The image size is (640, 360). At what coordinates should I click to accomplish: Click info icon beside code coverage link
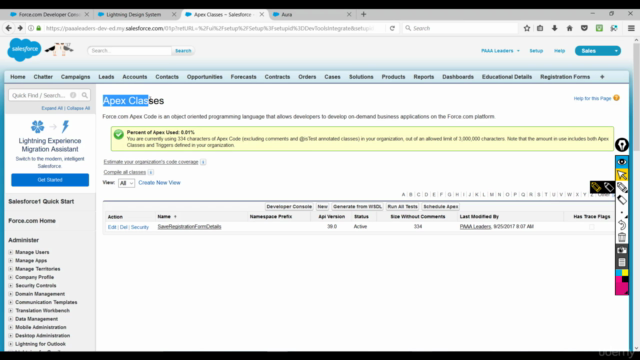pyautogui.click(x=203, y=162)
